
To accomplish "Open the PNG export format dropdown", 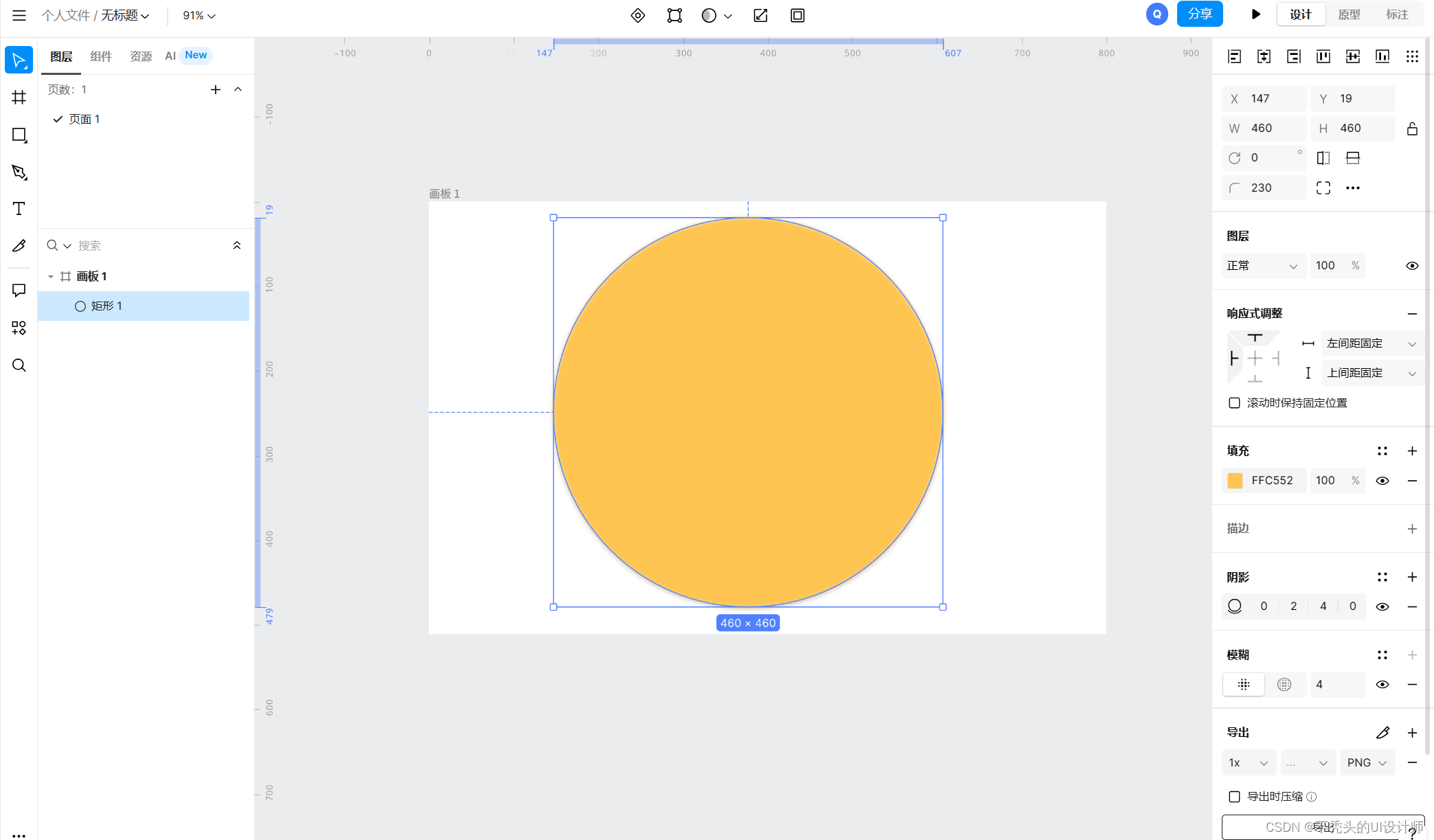I will pos(1367,762).
